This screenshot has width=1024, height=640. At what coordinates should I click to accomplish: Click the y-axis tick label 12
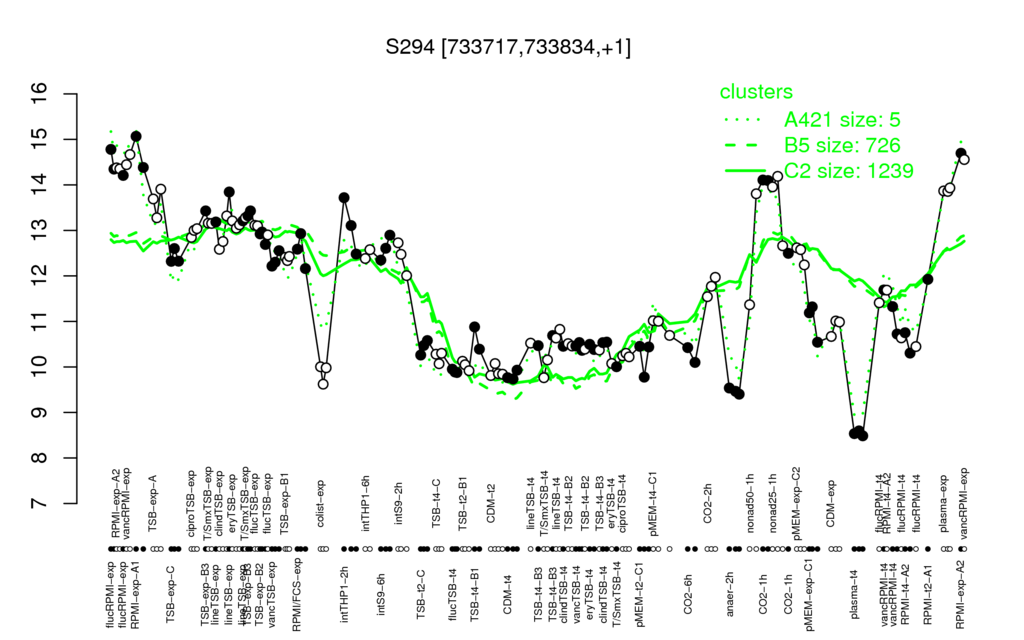(40, 276)
